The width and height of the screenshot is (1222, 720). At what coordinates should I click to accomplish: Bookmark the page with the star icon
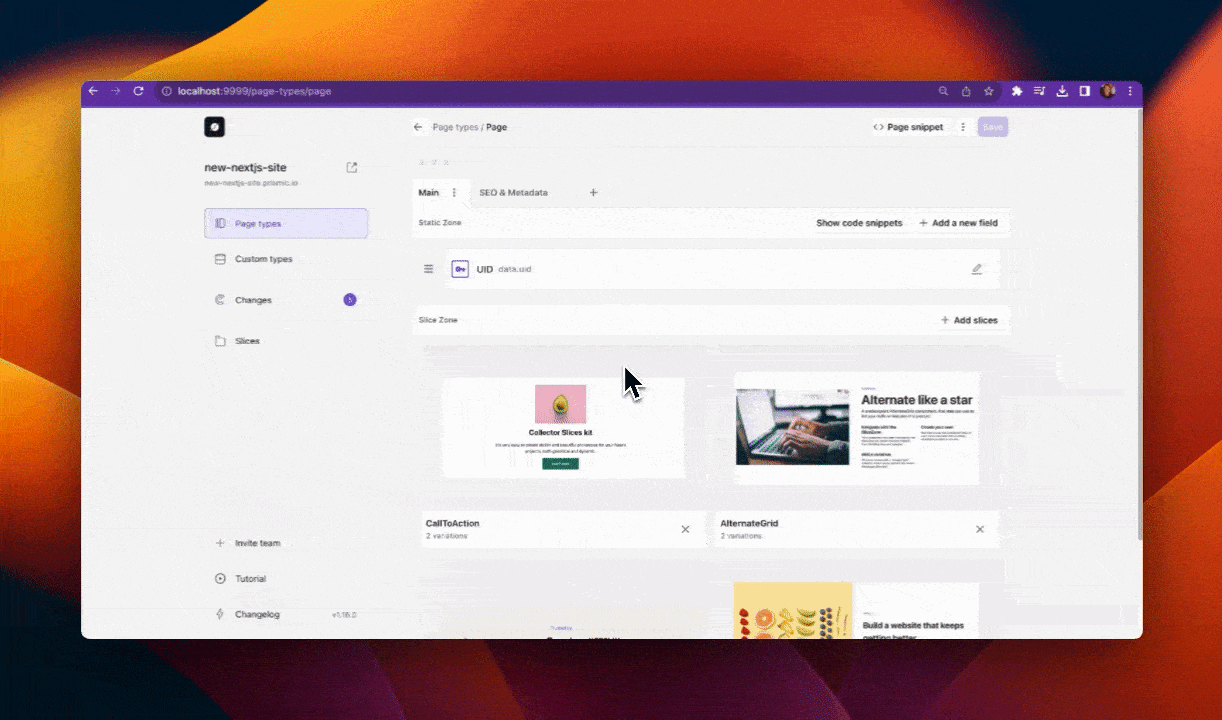[989, 91]
